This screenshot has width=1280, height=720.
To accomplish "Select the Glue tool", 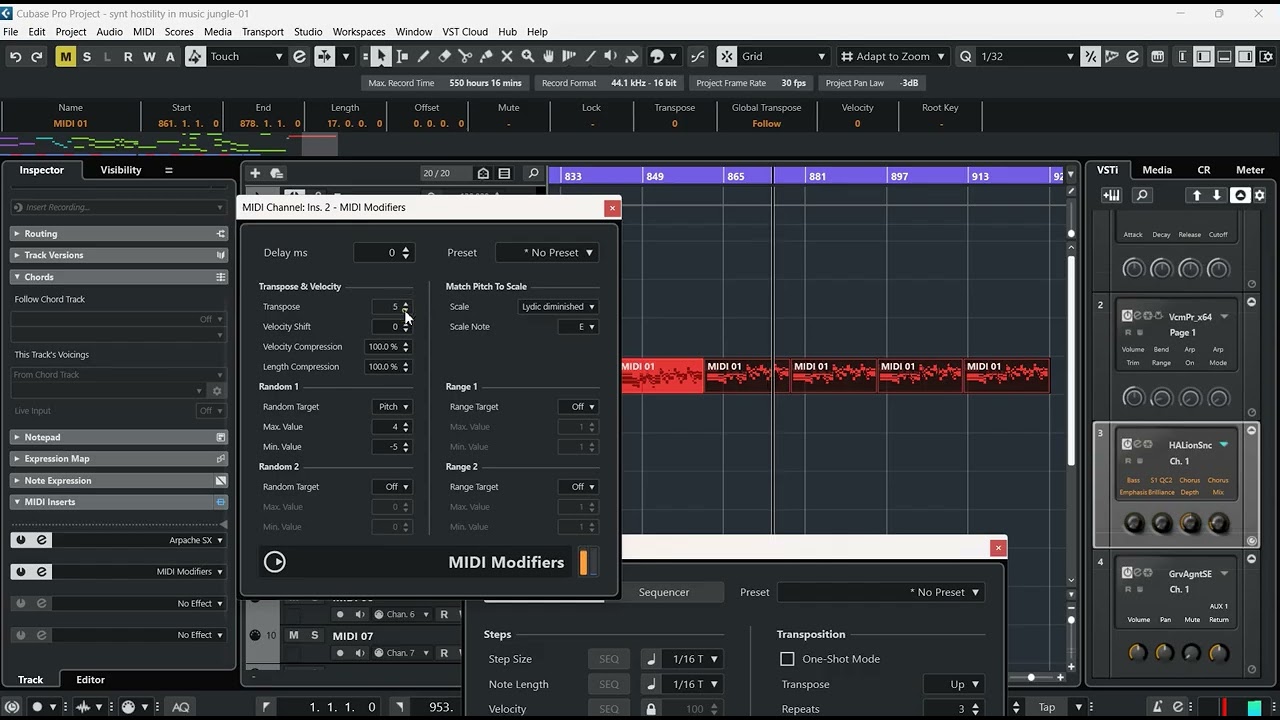I will [486, 57].
